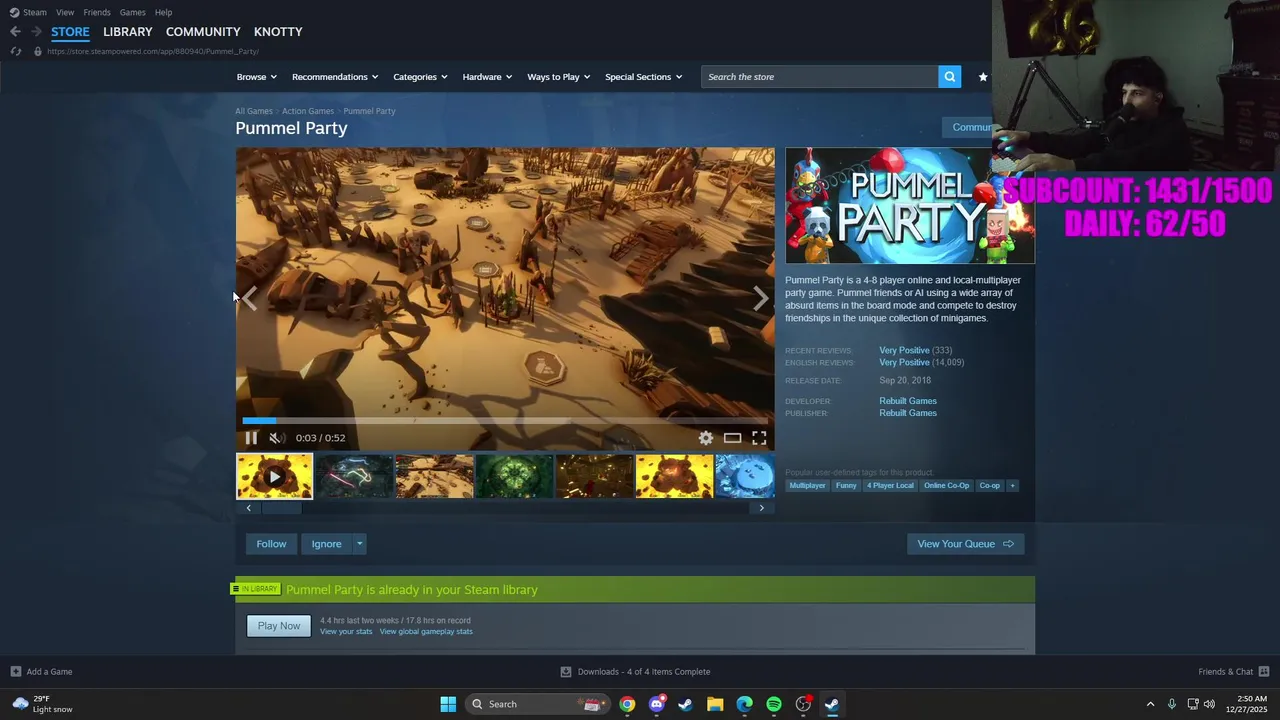Screen dimensions: 1280x720
Task: Open the View your stats link
Action: pos(346,632)
